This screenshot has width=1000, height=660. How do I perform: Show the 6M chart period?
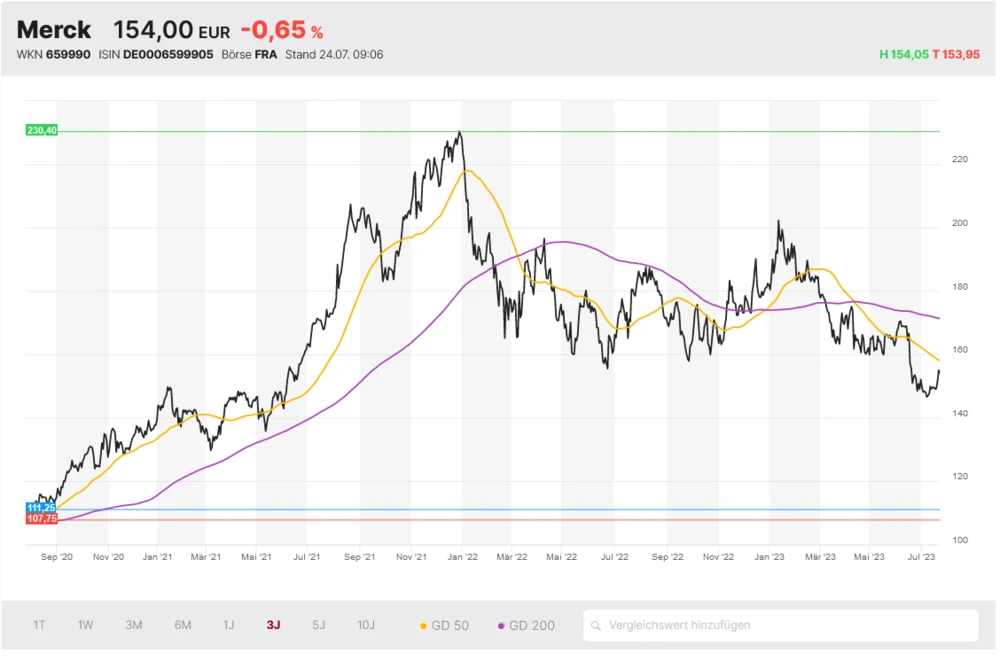pos(182,625)
